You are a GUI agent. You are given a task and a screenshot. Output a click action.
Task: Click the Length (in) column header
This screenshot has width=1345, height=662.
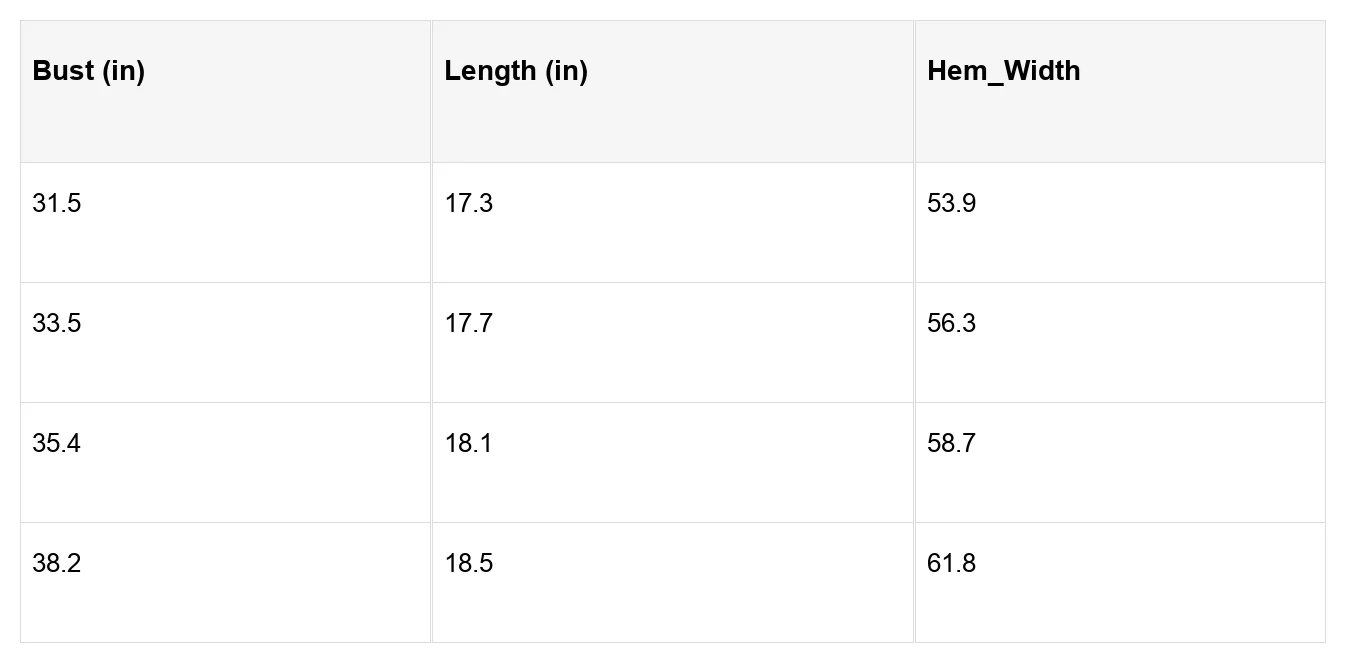coord(673,92)
